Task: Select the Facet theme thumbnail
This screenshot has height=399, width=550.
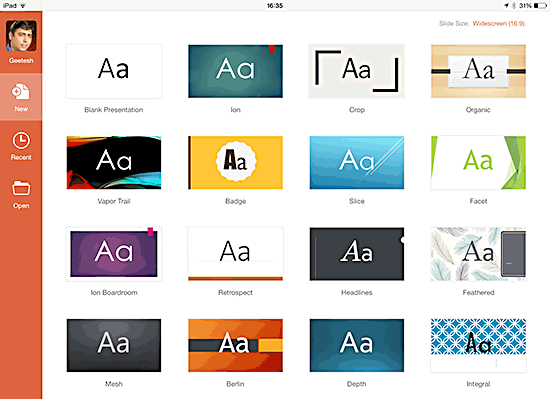Action: click(478, 163)
